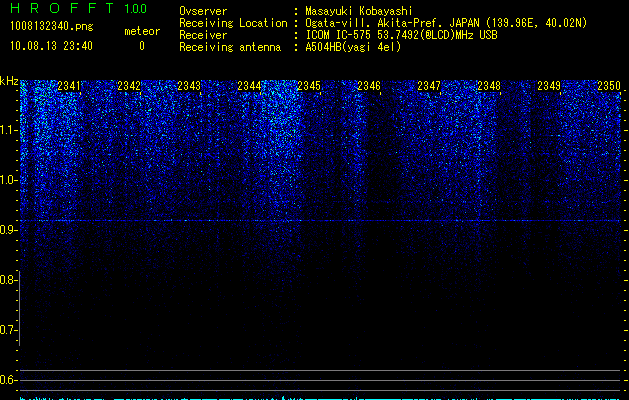The width and height of the screenshot is (629, 400).
Task: Click the HROFFT 1.0.0 title text
Action: pos(79,8)
